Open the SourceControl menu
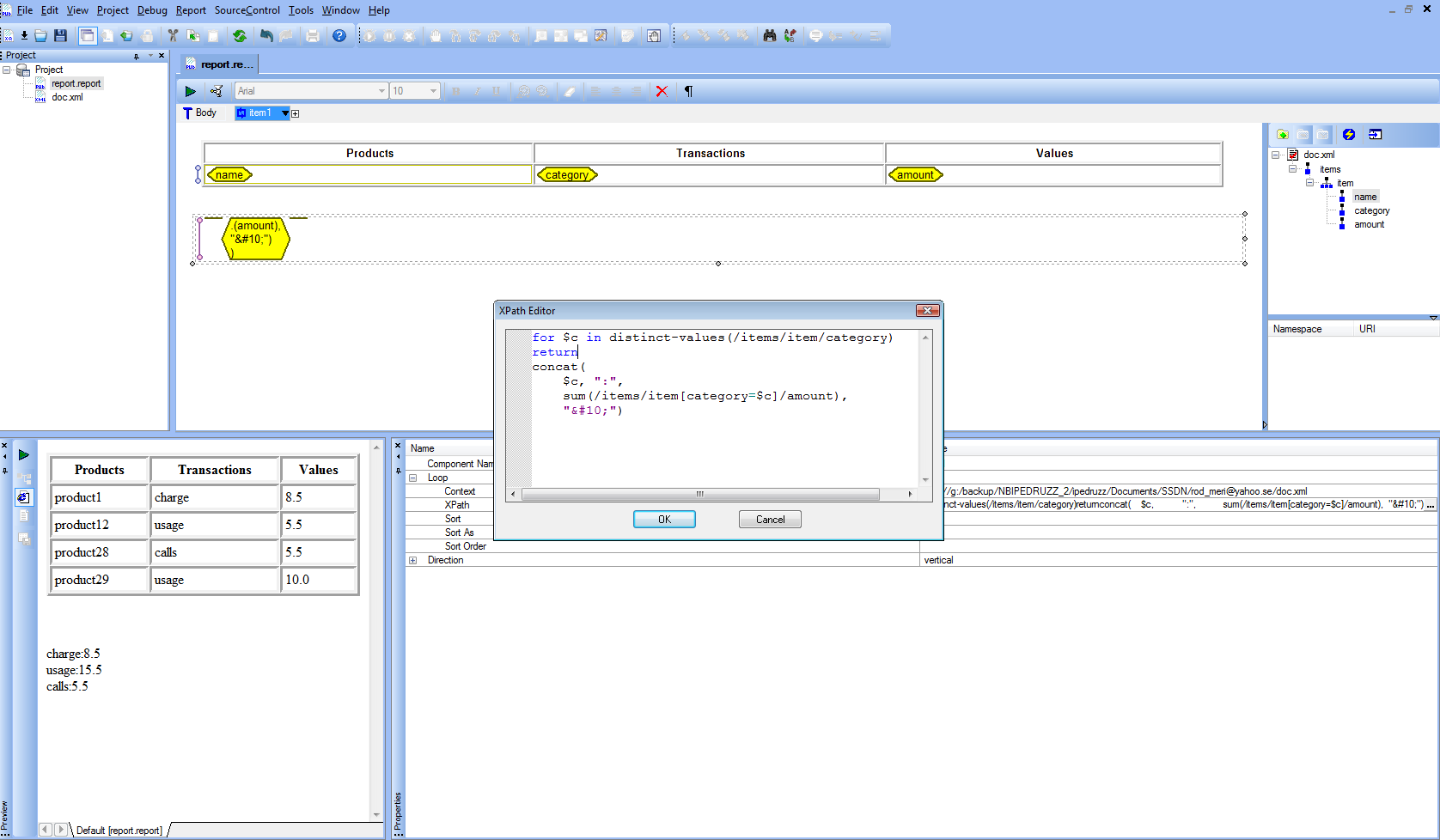 247,10
